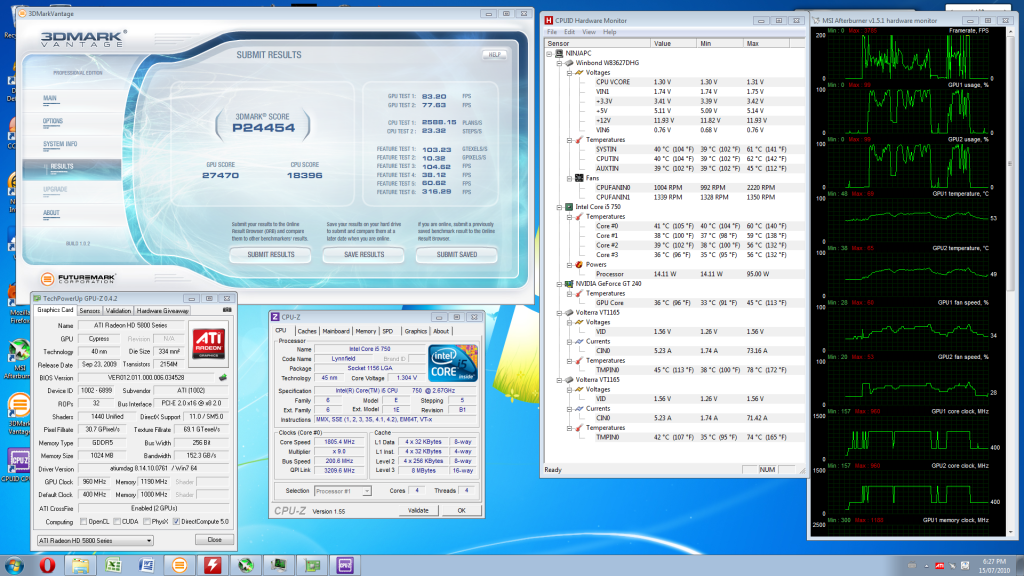Click the taskbar clock showing 6:27 PM
The width and height of the screenshot is (1024, 576).
click(x=994, y=566)
